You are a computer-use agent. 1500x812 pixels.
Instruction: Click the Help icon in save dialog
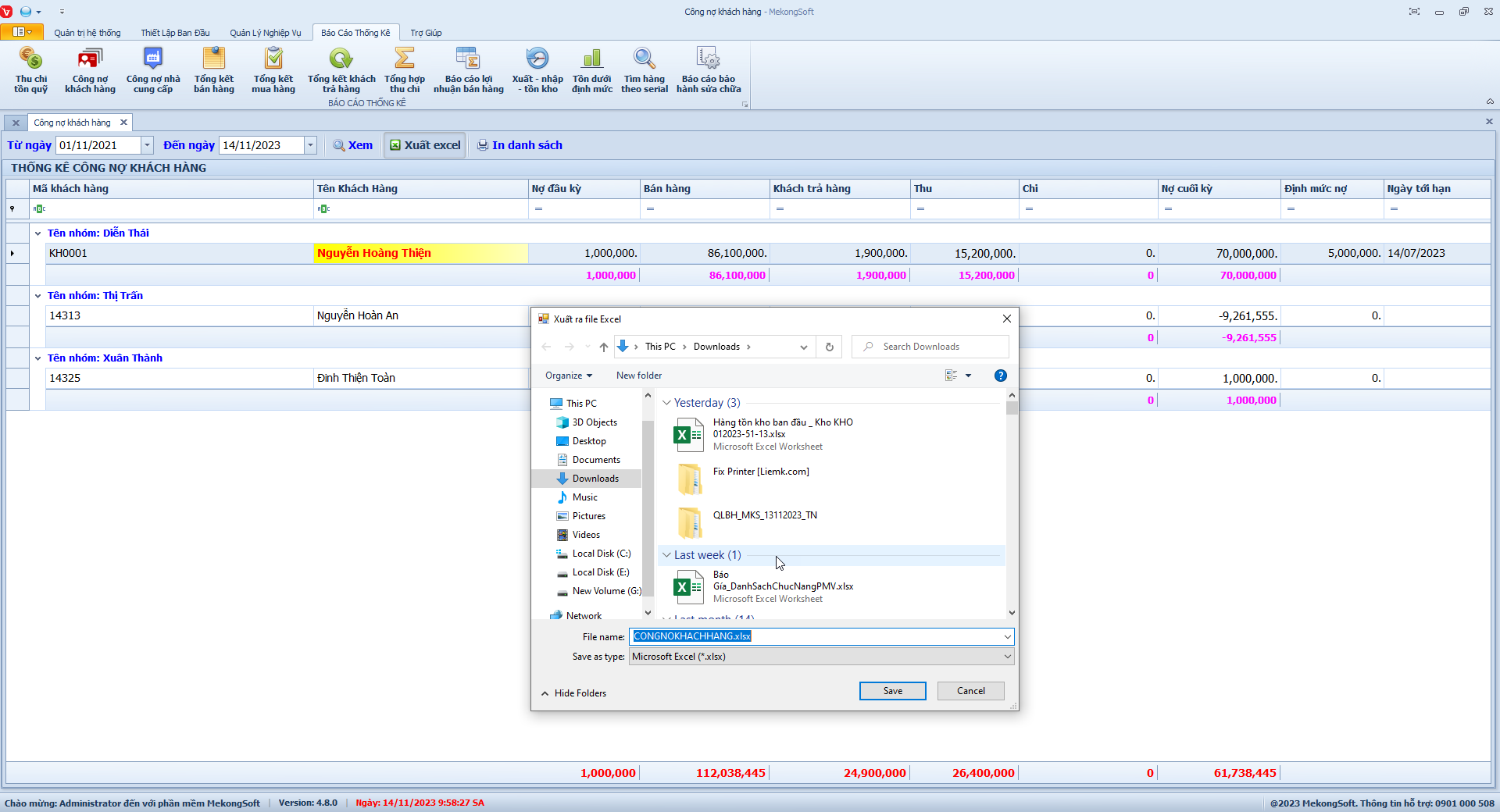coord(1000,376)
